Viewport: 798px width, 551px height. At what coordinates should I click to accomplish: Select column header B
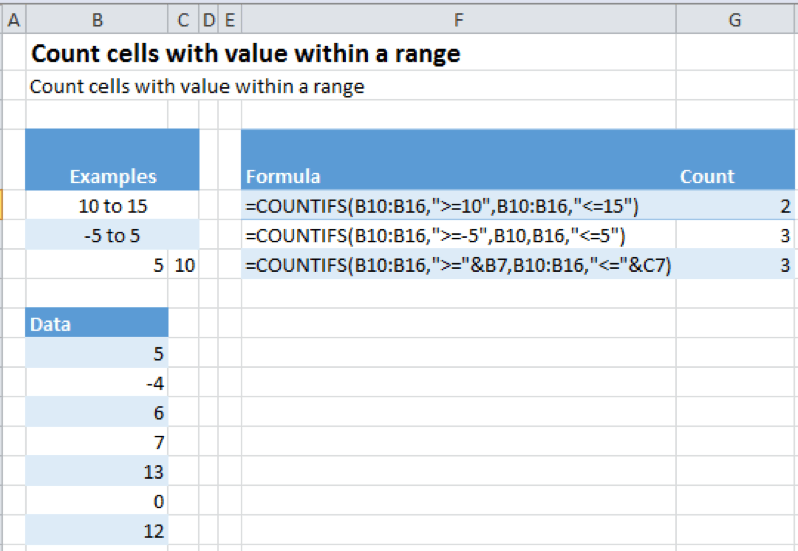pos(96,19)
